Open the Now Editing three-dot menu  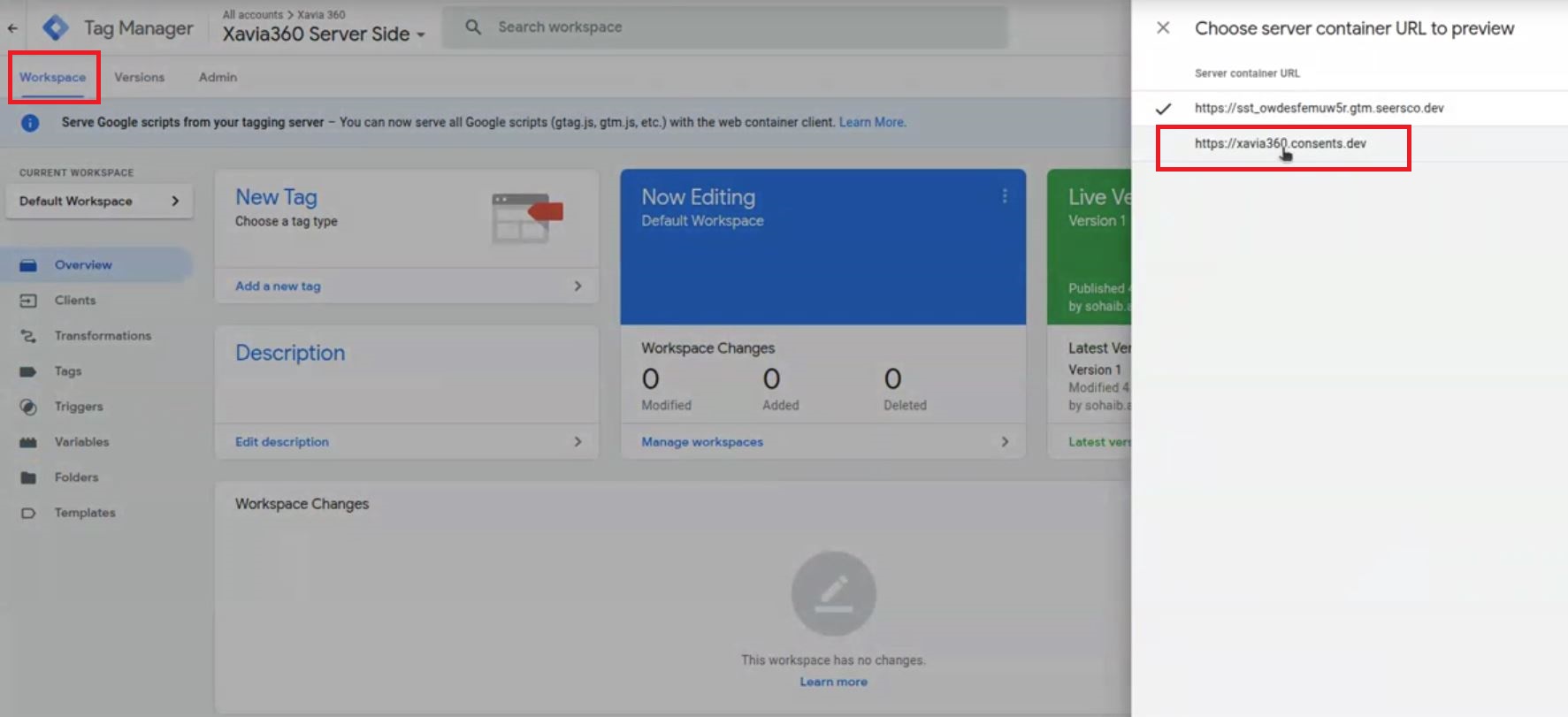[x=1005, y=196]
